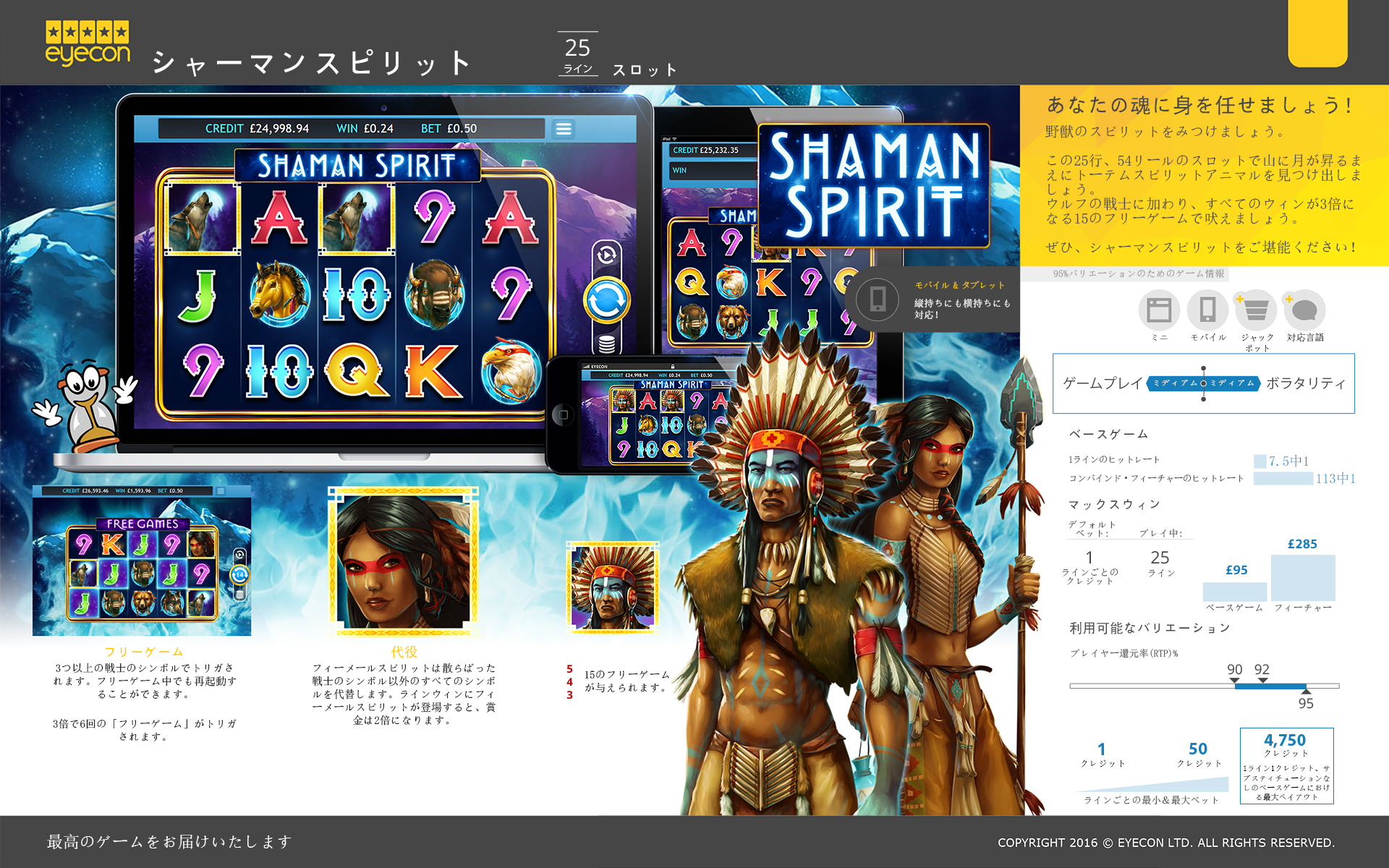The image size is (1389, 868).
Task: Click the ボラタリティ slider center marker
Action: (1203, 383)
